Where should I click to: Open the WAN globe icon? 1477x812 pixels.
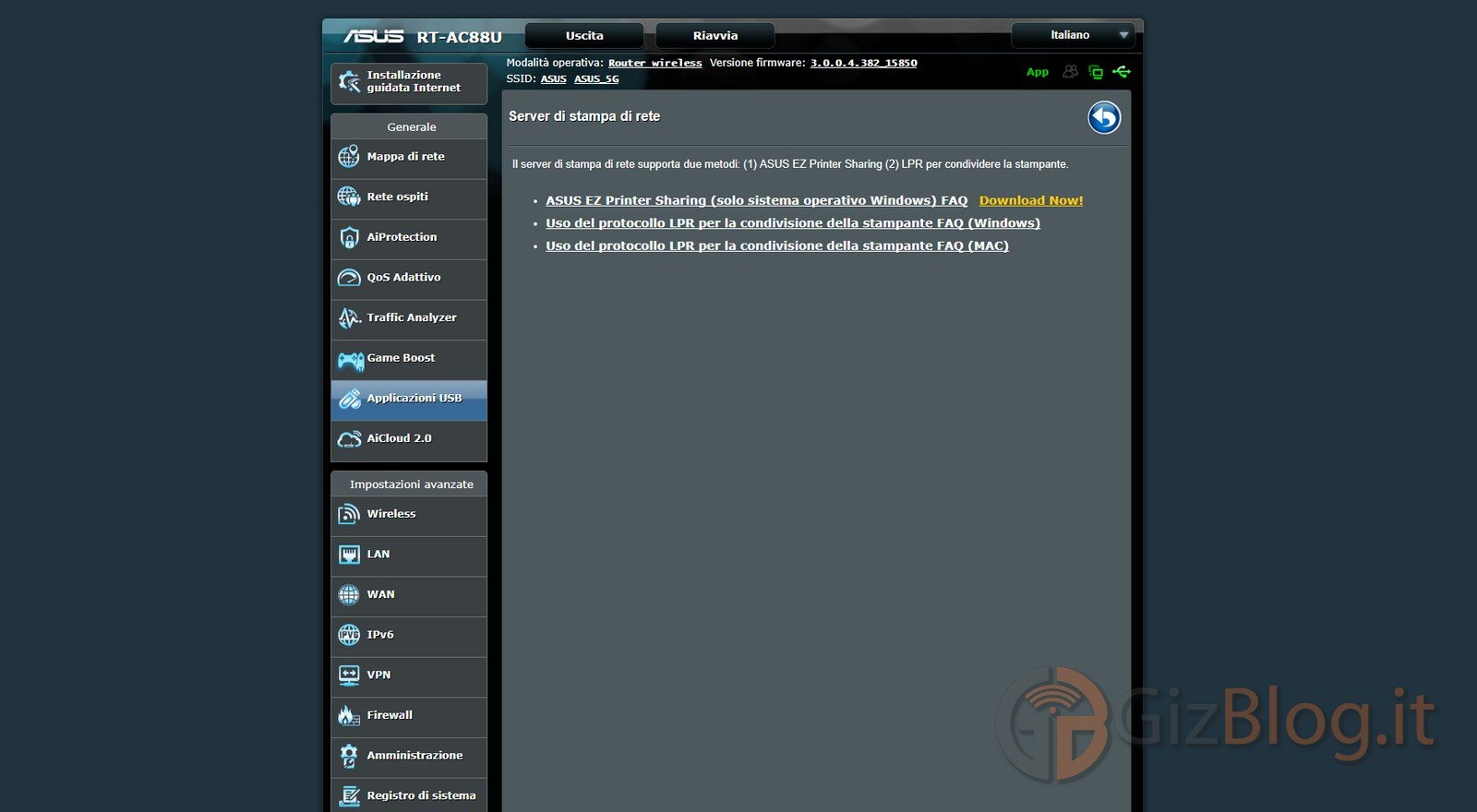click(x=349, y=595)
